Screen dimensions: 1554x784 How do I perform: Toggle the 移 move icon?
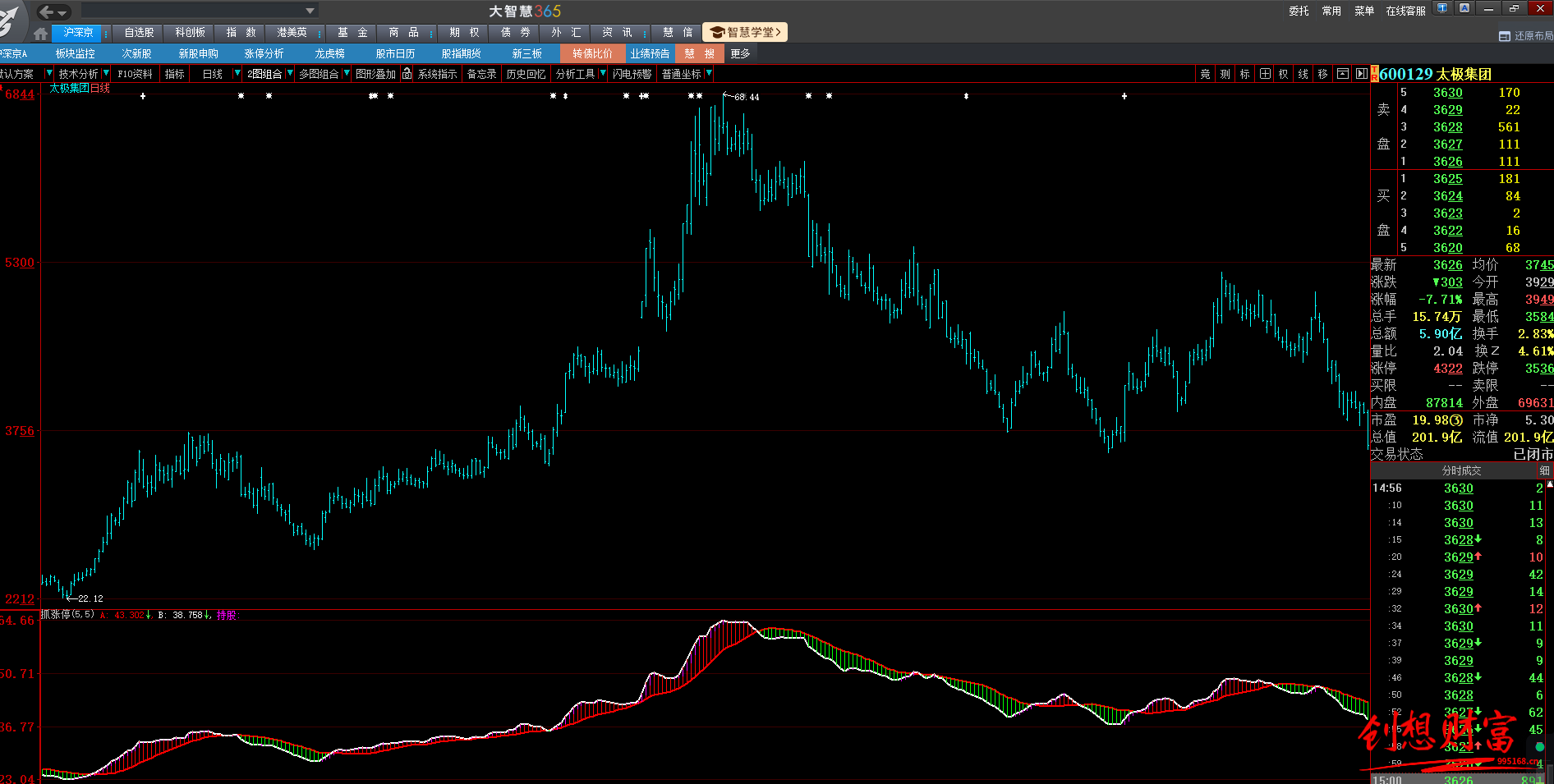[x=1323, y=74]
